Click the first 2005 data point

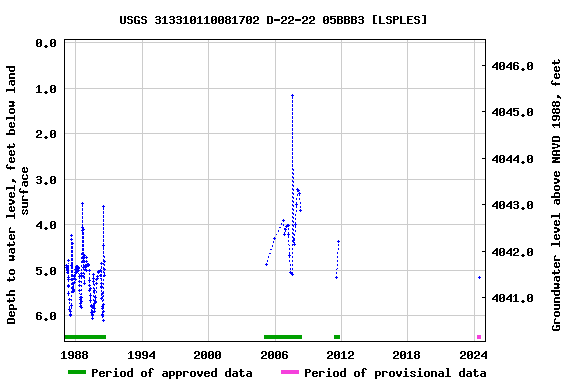(266, 265)
